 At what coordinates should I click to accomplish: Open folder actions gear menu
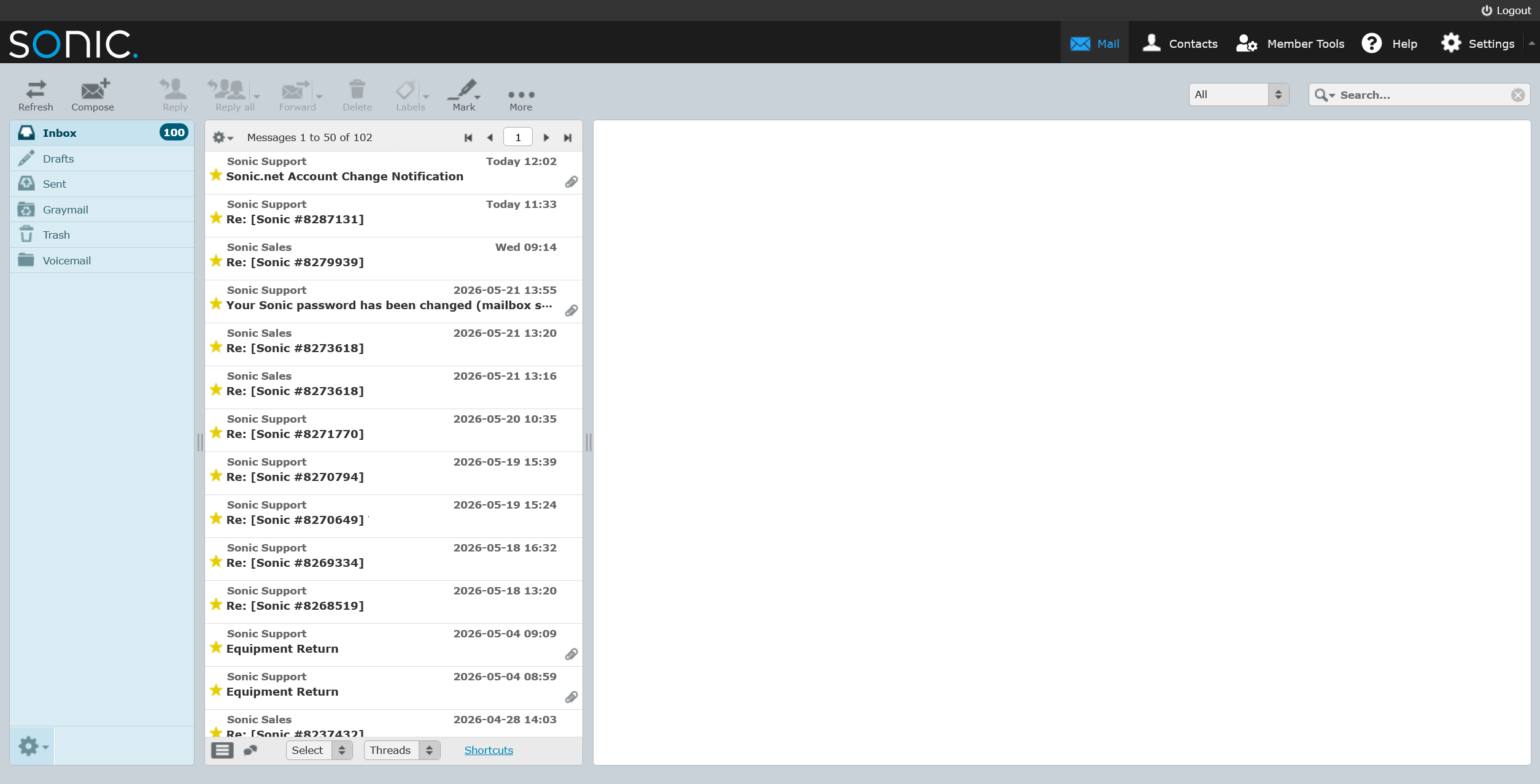pos(33,746)
